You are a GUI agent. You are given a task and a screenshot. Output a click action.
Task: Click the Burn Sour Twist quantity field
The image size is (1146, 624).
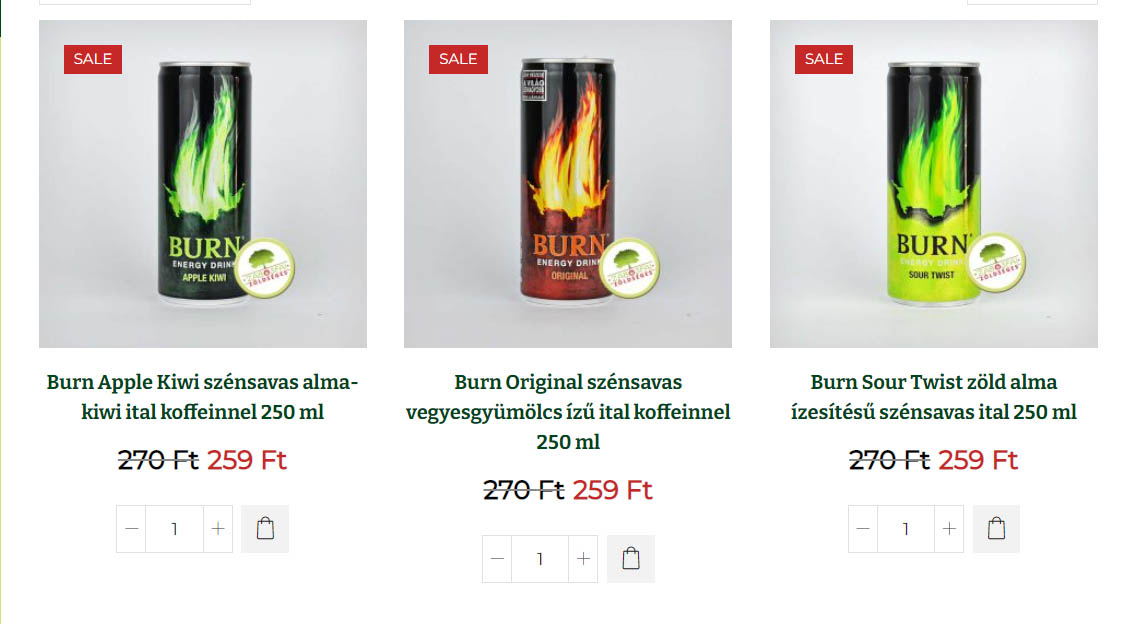coord(906,528)
